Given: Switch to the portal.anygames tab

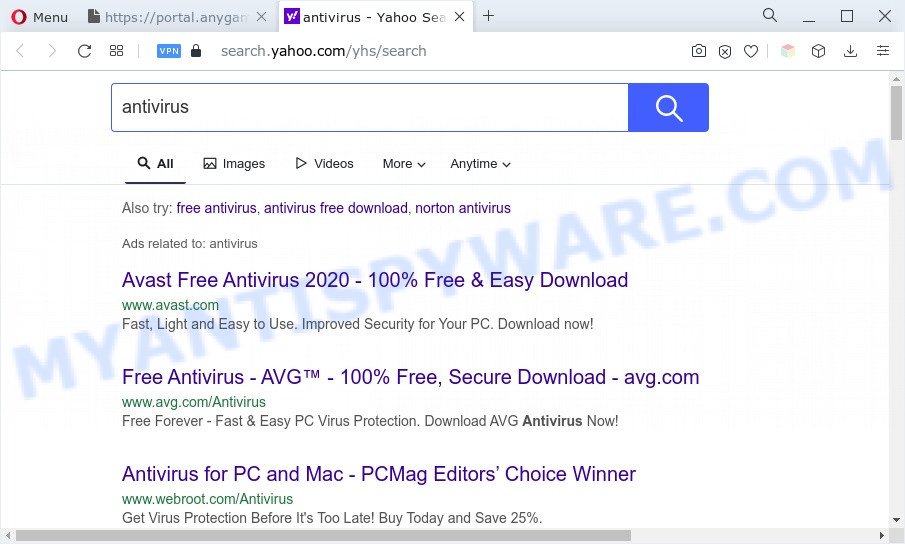Looking at the screenshot, I should [x=167, y=17].
